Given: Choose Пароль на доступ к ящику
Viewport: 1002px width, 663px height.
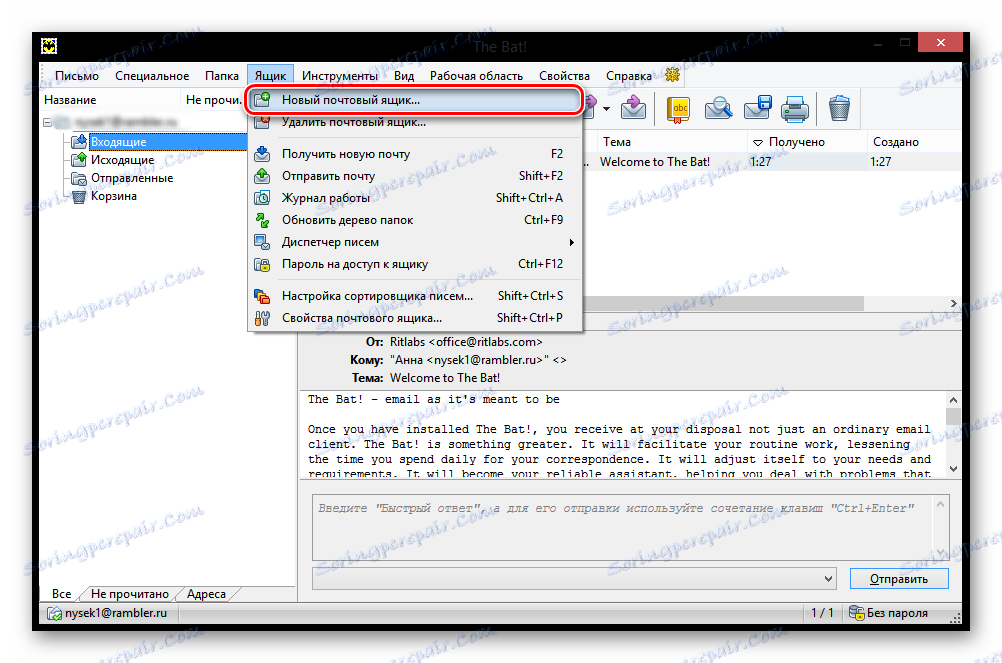Looking at the screenshot, I should pos(415,264).
